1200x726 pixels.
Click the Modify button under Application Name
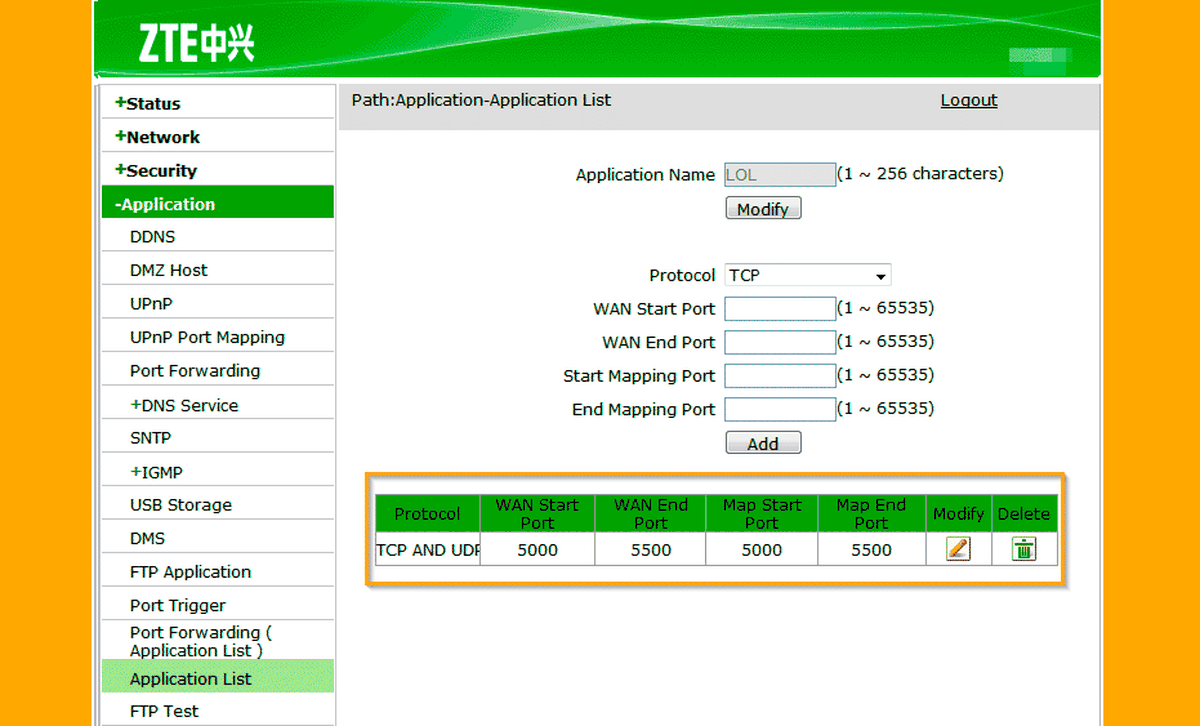763,209
